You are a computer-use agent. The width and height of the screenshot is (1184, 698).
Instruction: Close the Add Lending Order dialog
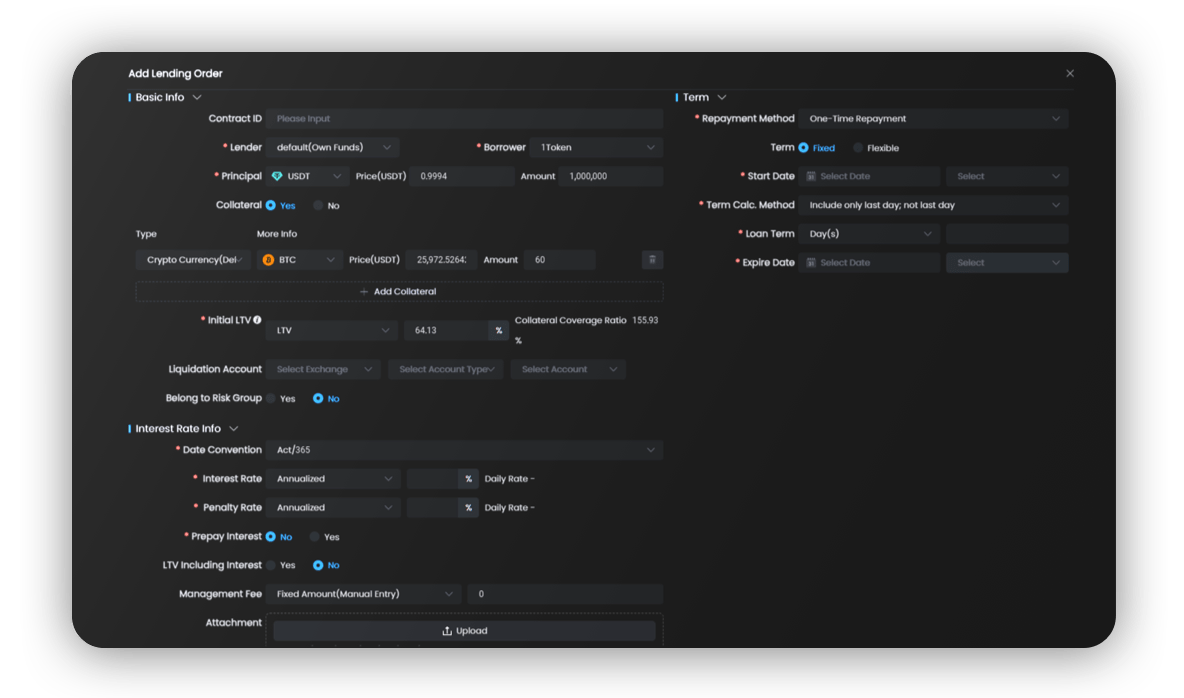point(1069,73)
